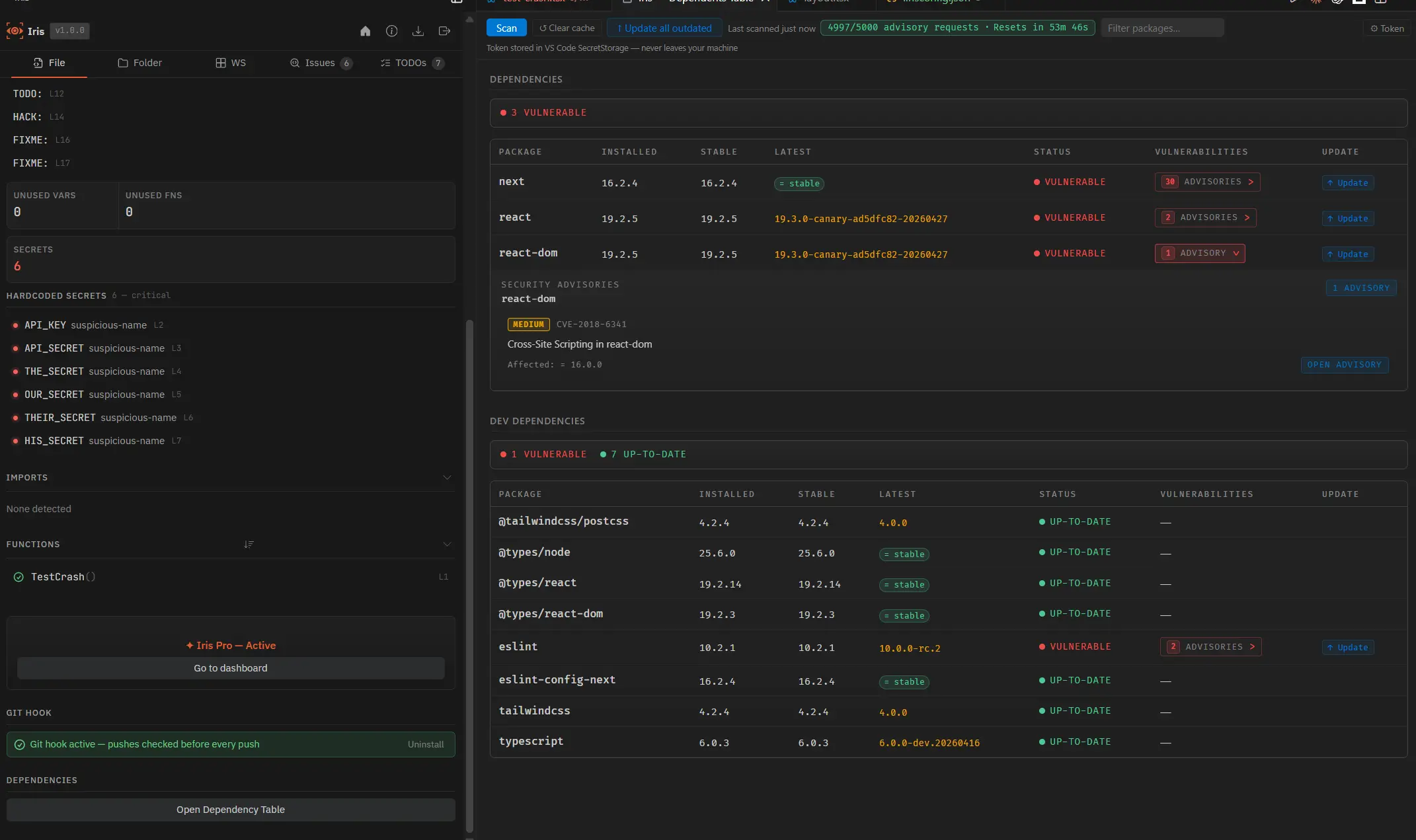
Task: Click the Iris eye logo icon
Action: (15, 30)
